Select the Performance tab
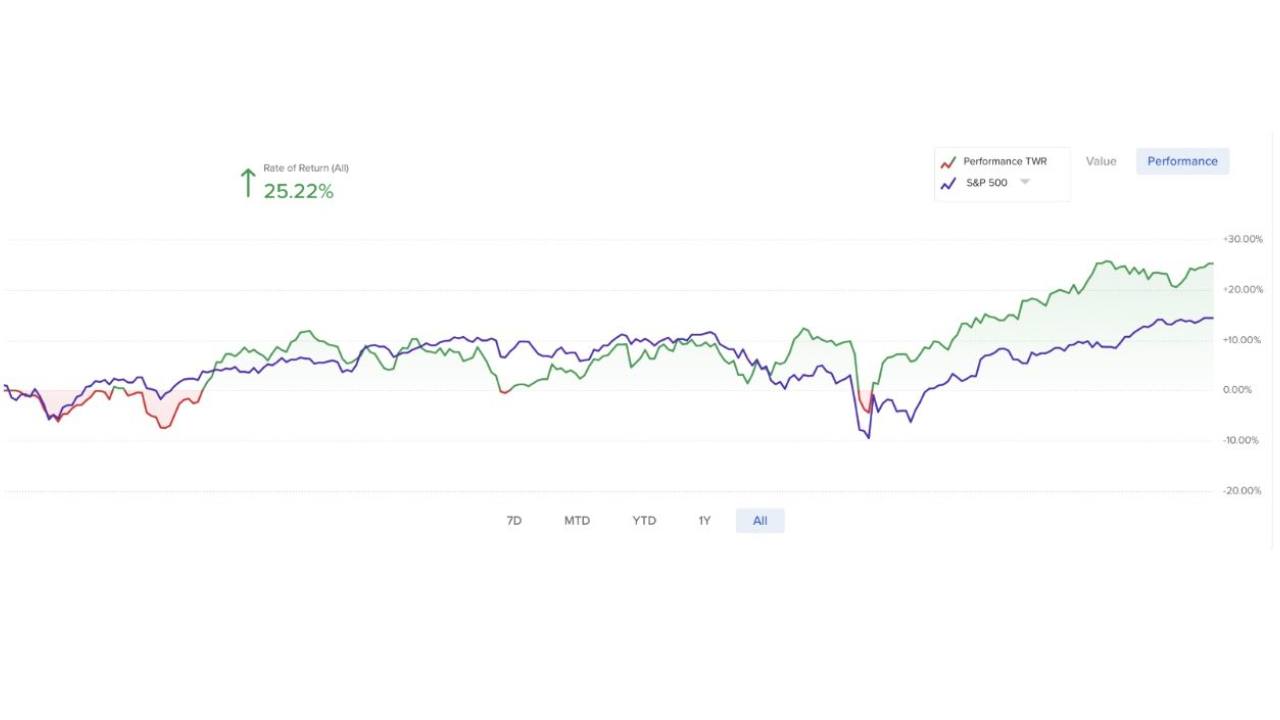 click(1182, 161)
